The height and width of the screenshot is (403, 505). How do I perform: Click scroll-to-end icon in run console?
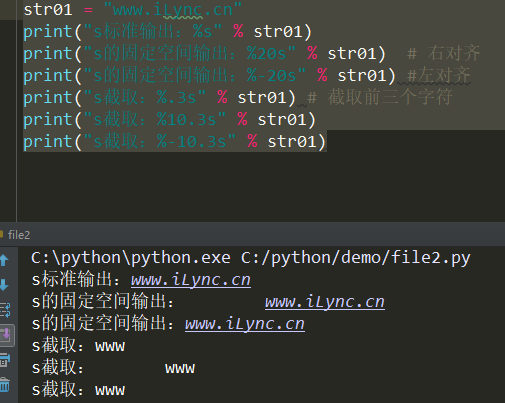pyautogui.click(x=6, y=335)
